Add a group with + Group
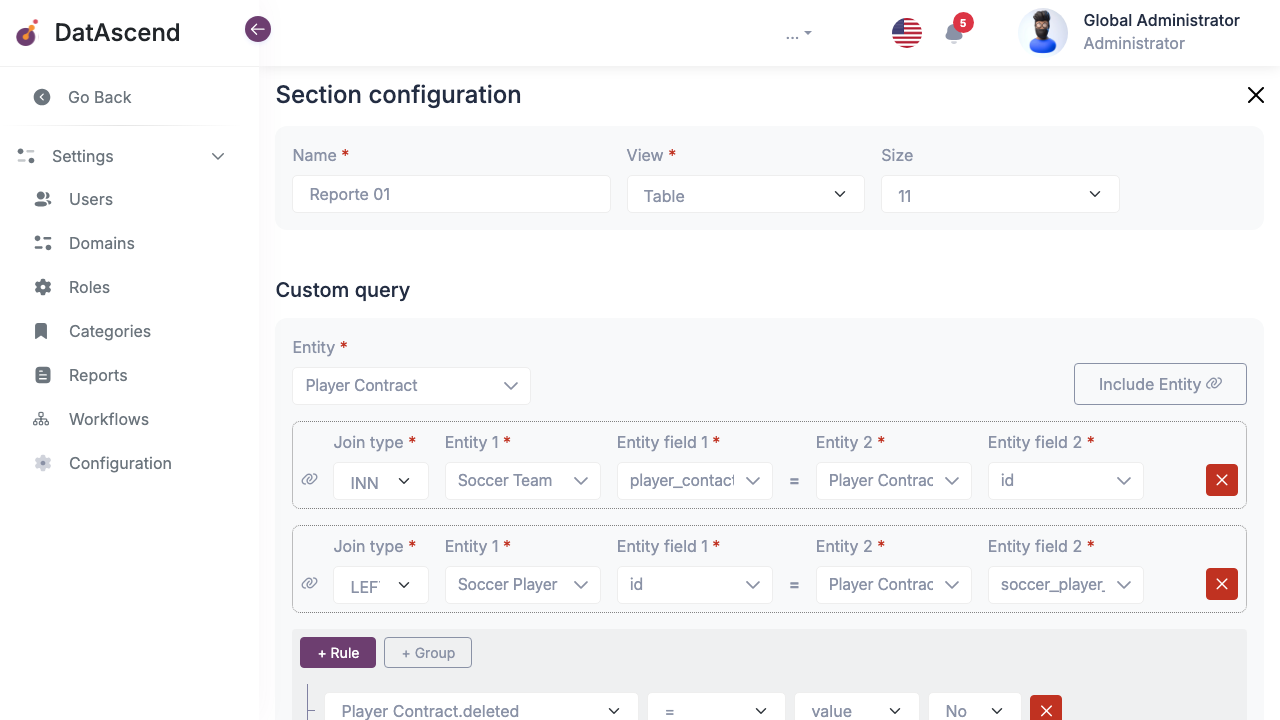Screen dimensions: 1280x720 tap(428, 653)
